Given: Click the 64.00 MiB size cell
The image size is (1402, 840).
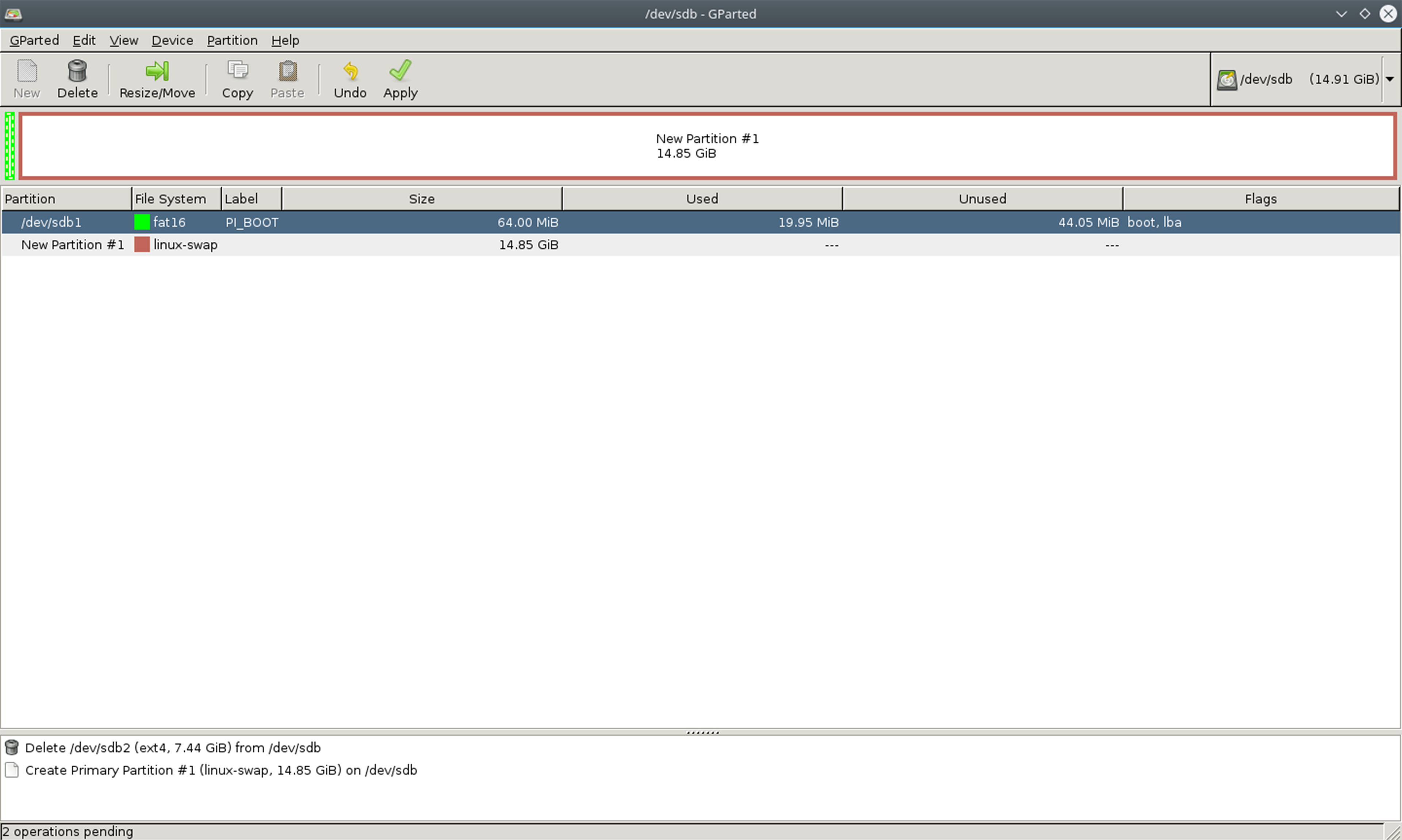Looking at the screenshot, I should 528,222.
